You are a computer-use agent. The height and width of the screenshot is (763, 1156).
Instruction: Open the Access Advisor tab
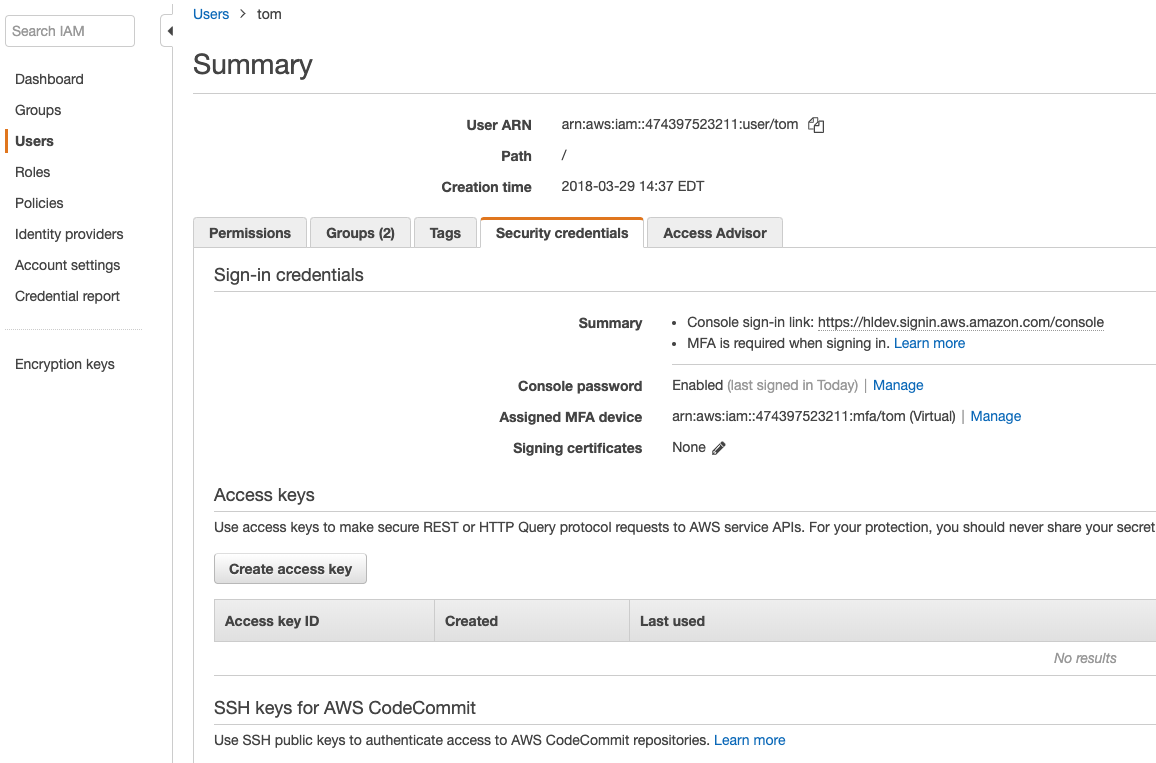pyautogui.click(x=714, y=232)
